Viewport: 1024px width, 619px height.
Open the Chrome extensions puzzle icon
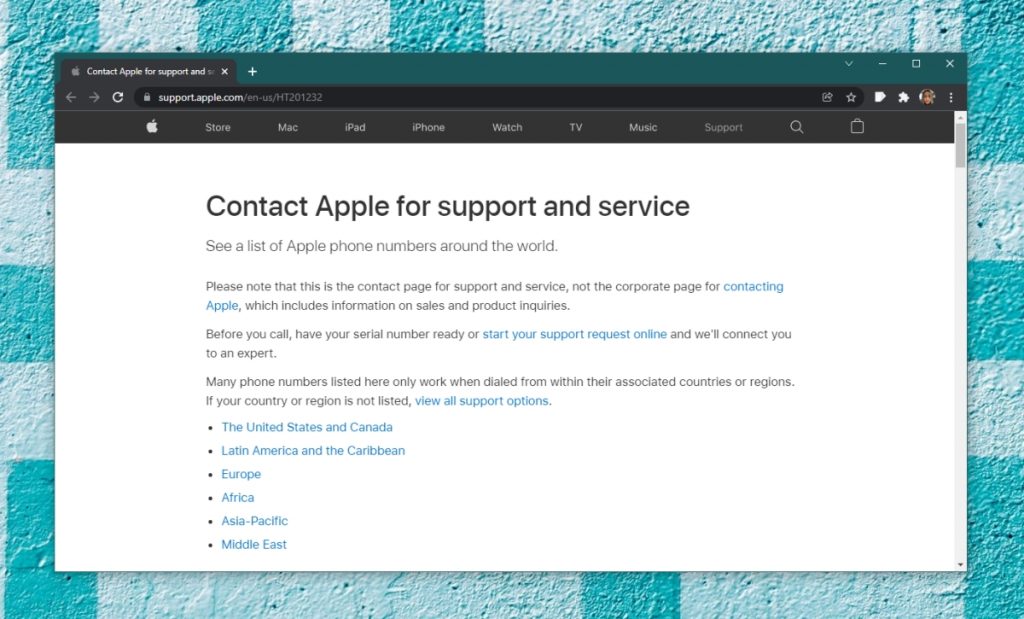click(904, 97)
